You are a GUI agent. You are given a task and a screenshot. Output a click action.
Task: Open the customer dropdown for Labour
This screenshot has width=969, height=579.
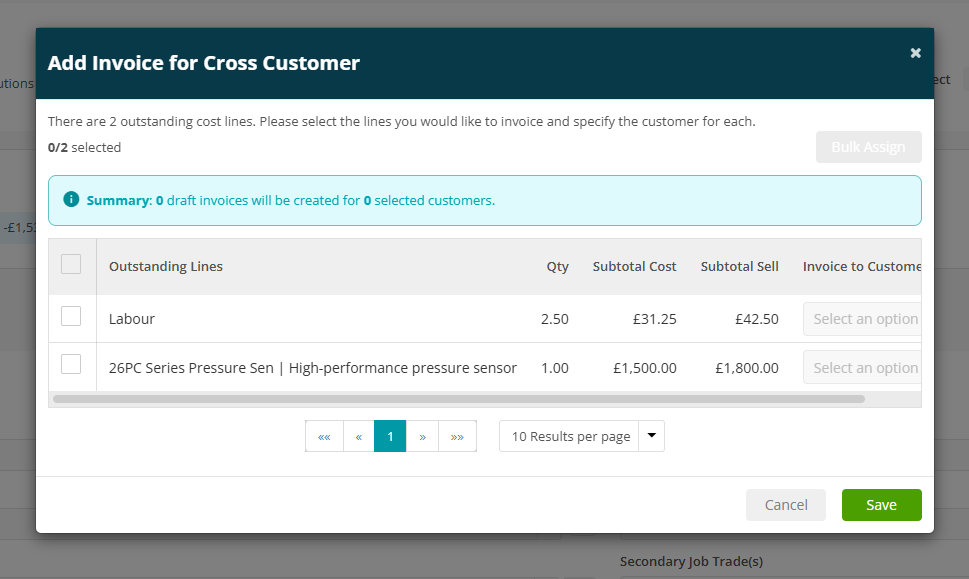point(862,319)
